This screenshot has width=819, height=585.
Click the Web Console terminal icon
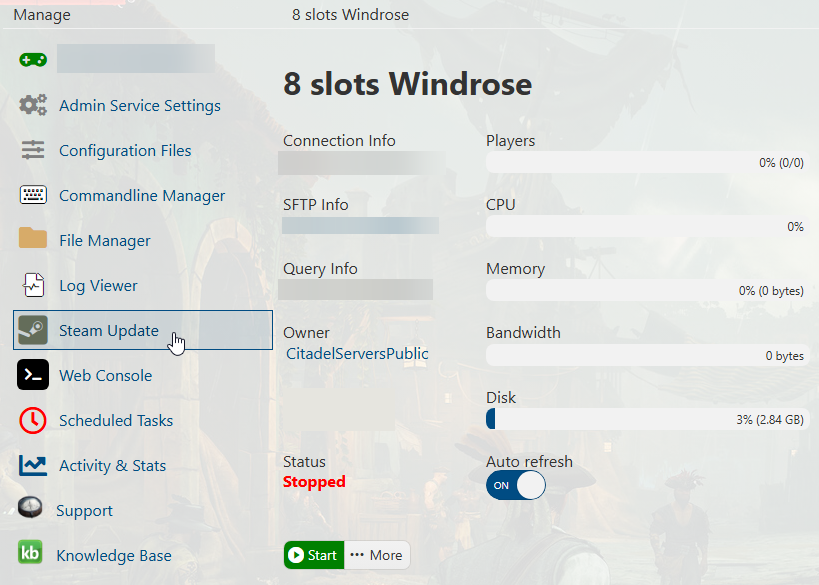(x=33, y=375)
